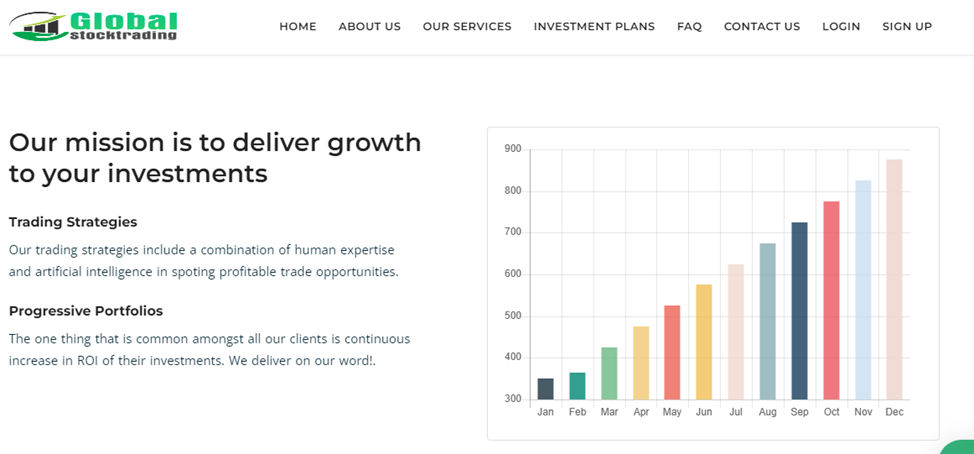The width and height of the screenshot is (974, 454).
Task: Click the green March bar
Action: [609, 374]
